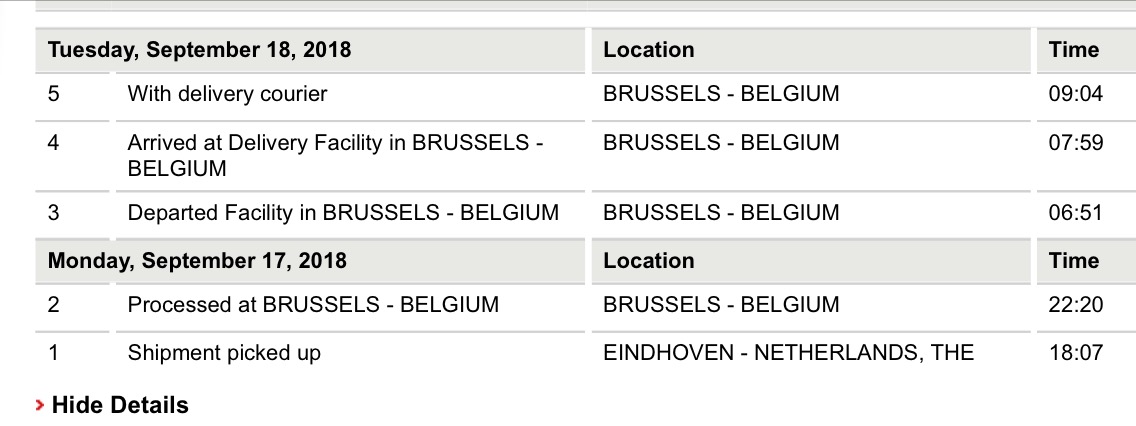Select the Monday, September 17, 2018 header
1136x426 pixels.
[197, 260]
